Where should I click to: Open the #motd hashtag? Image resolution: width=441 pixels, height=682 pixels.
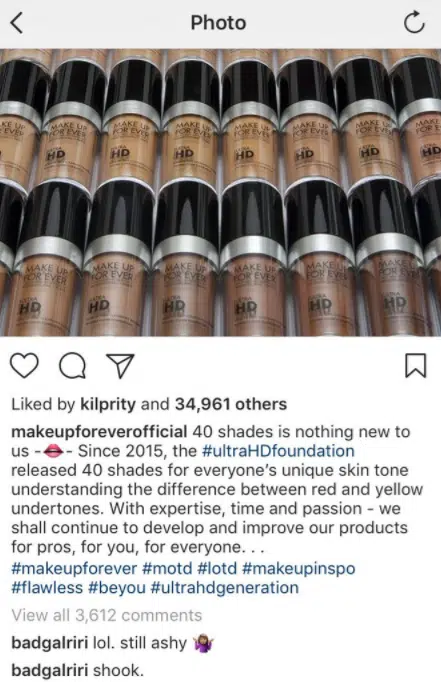tap(167, 568)
